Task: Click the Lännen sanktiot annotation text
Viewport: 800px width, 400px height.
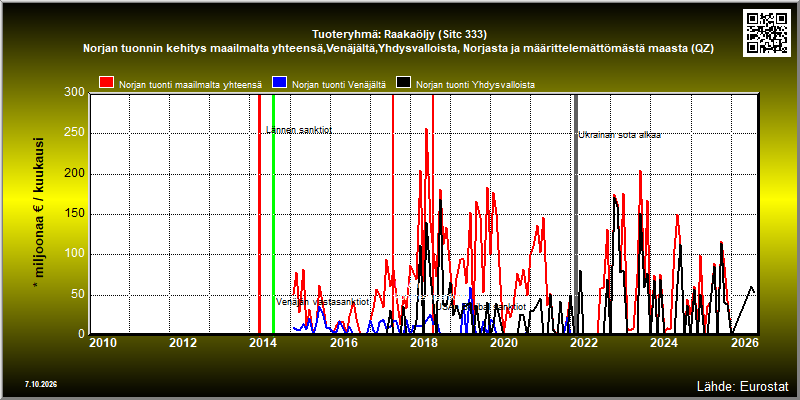Action: point(299,130)
